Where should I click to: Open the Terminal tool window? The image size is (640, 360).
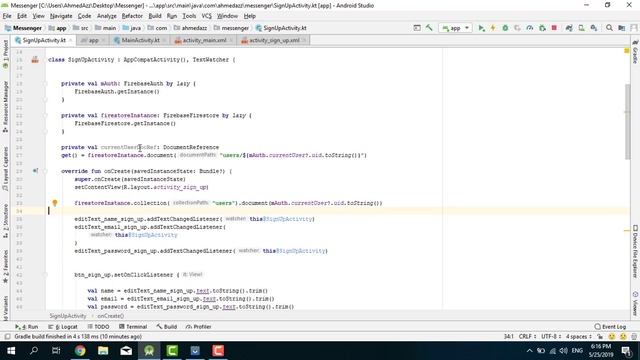click(x=133, y=327)
